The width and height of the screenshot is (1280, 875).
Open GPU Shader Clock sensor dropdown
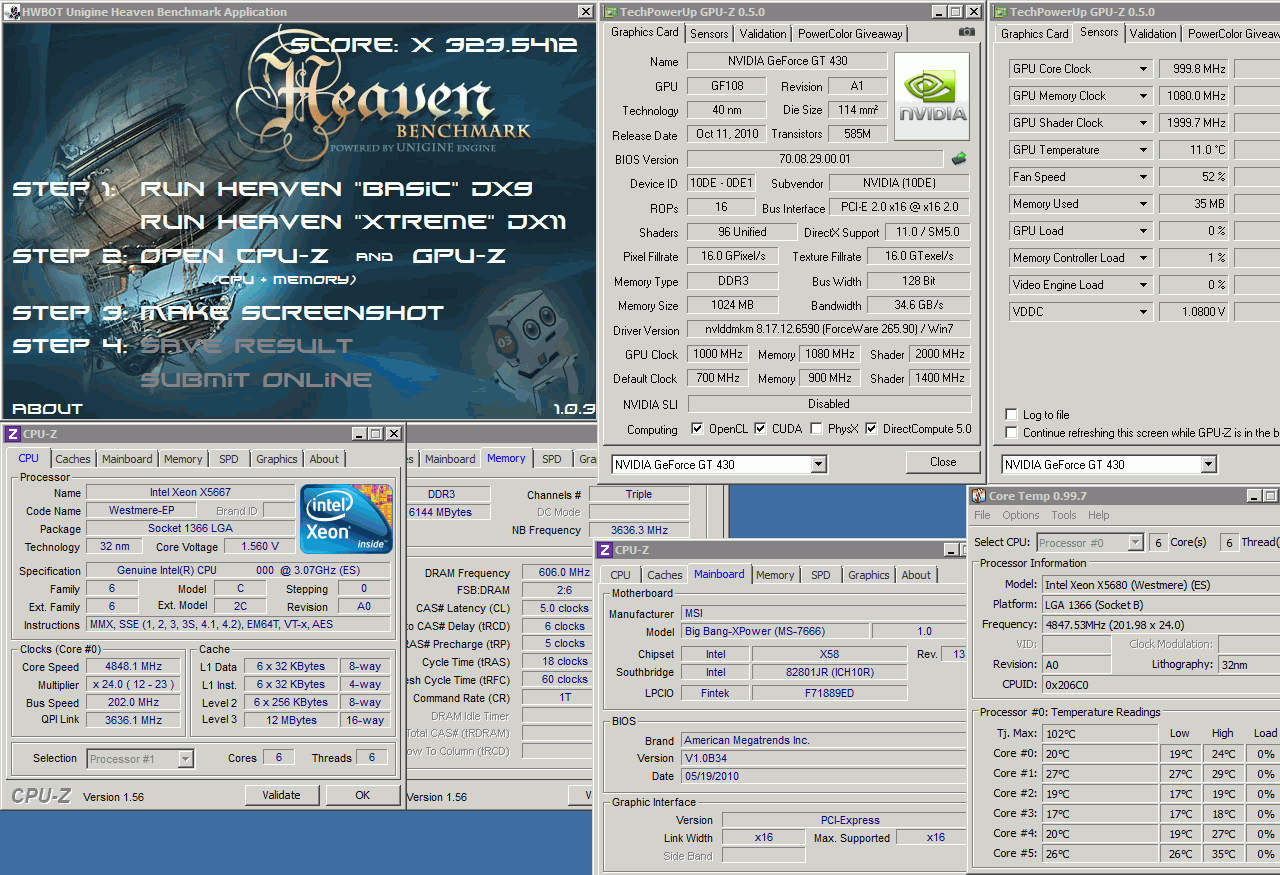point(1144,123)
